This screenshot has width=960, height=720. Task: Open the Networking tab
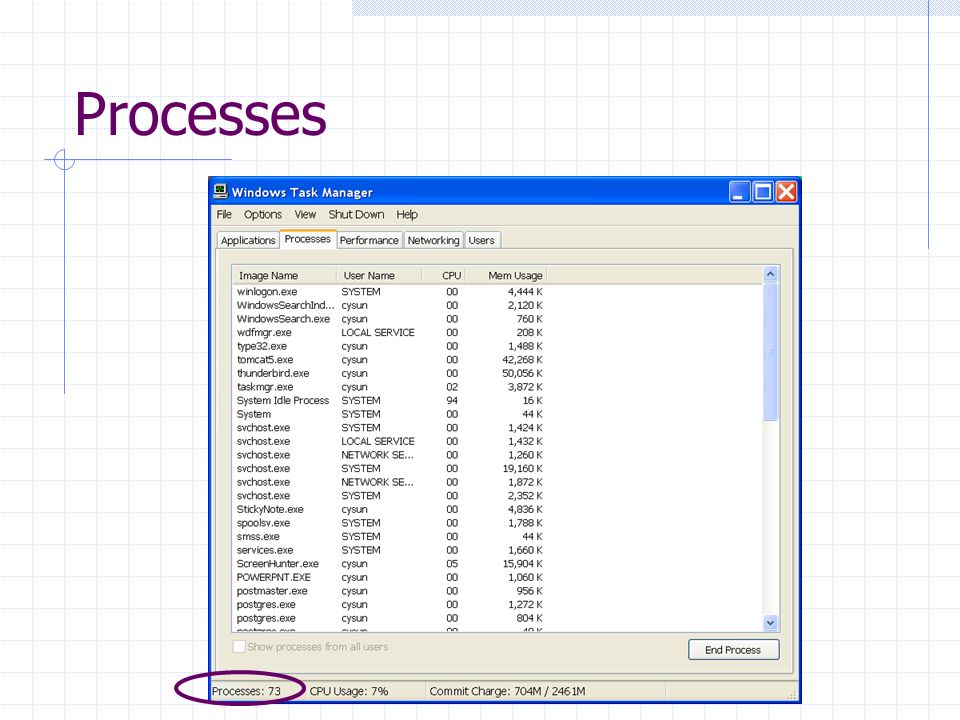(433, 240)
